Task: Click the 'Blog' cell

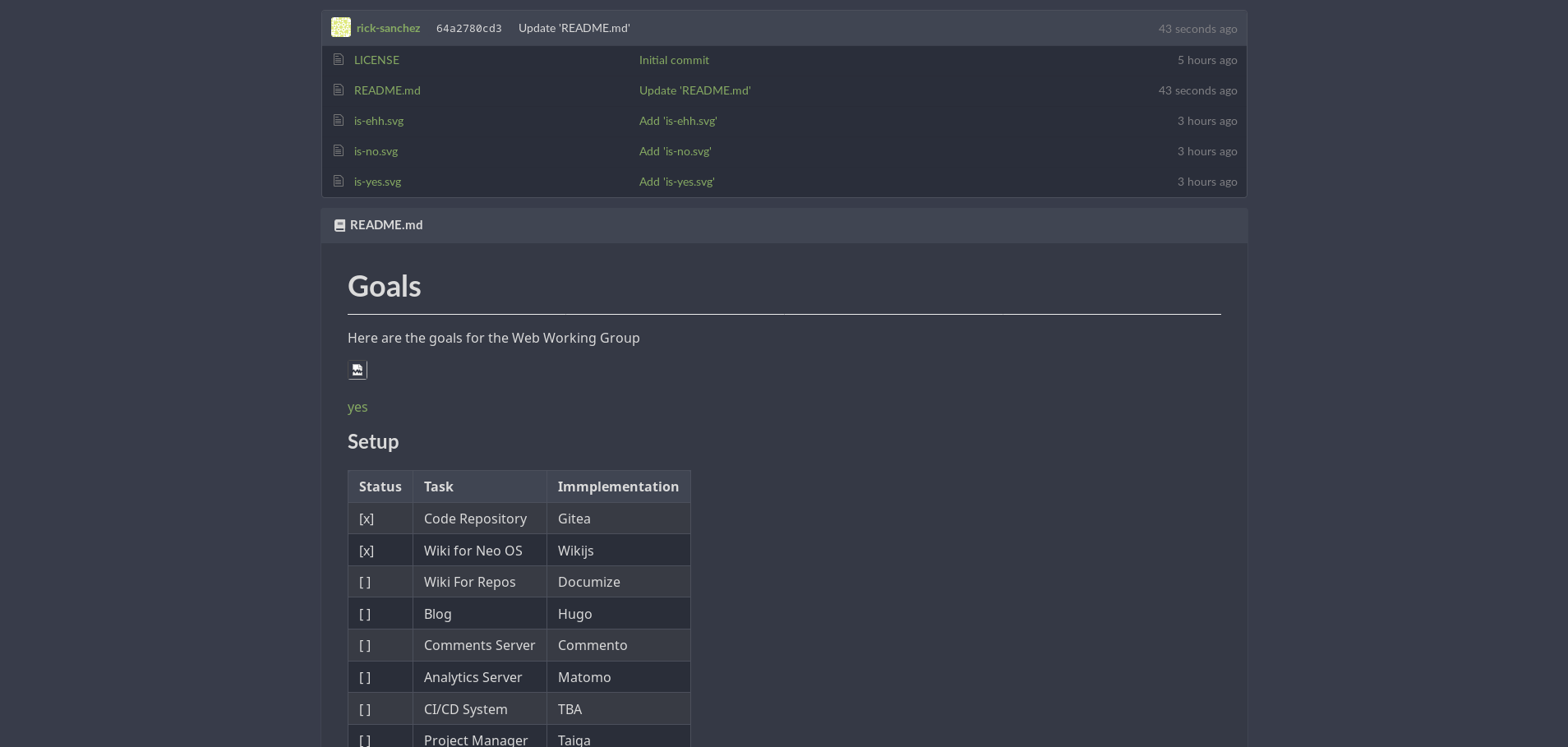Action: (480, 614)
